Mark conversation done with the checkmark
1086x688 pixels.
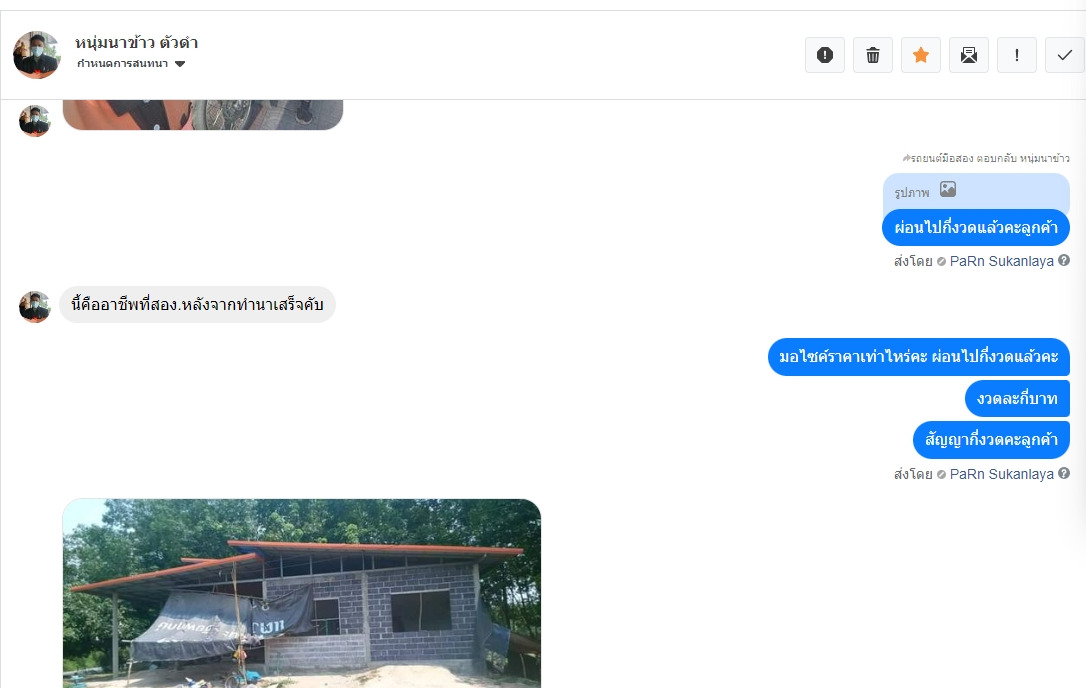pyautogui.click(x=1065, y=55)
